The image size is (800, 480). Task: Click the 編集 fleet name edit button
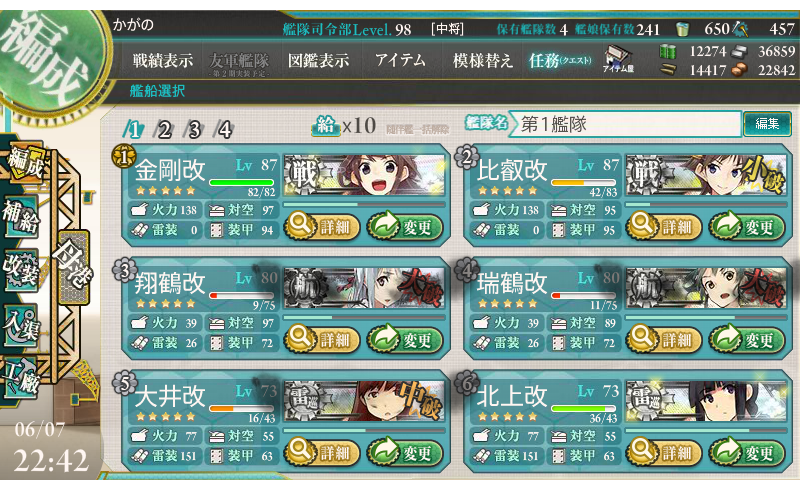pos(767,123)
